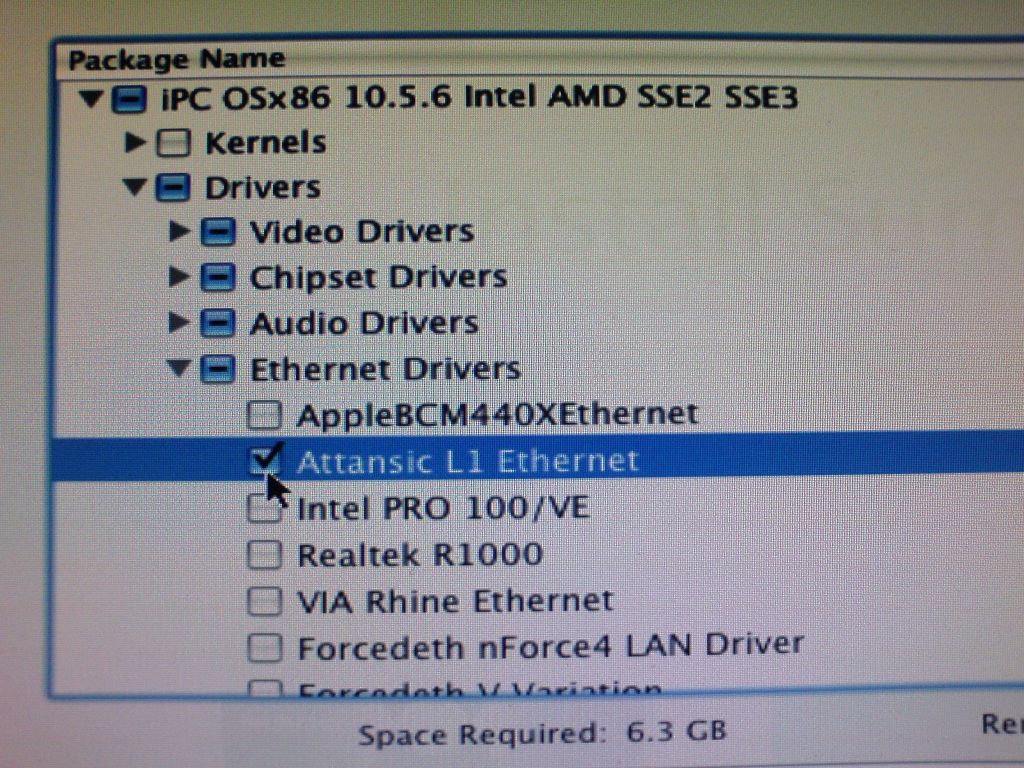
Task: Toggle the Drivers checkbox
Action: tap(173, 188)
